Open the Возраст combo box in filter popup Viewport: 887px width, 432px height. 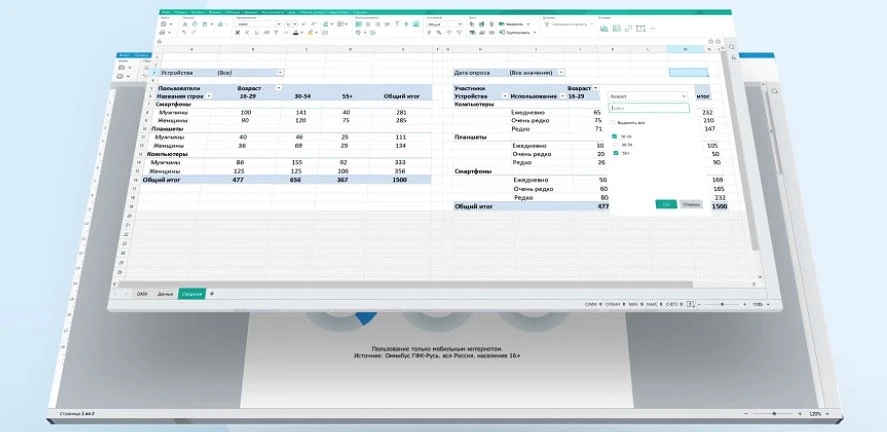[649, 96]
